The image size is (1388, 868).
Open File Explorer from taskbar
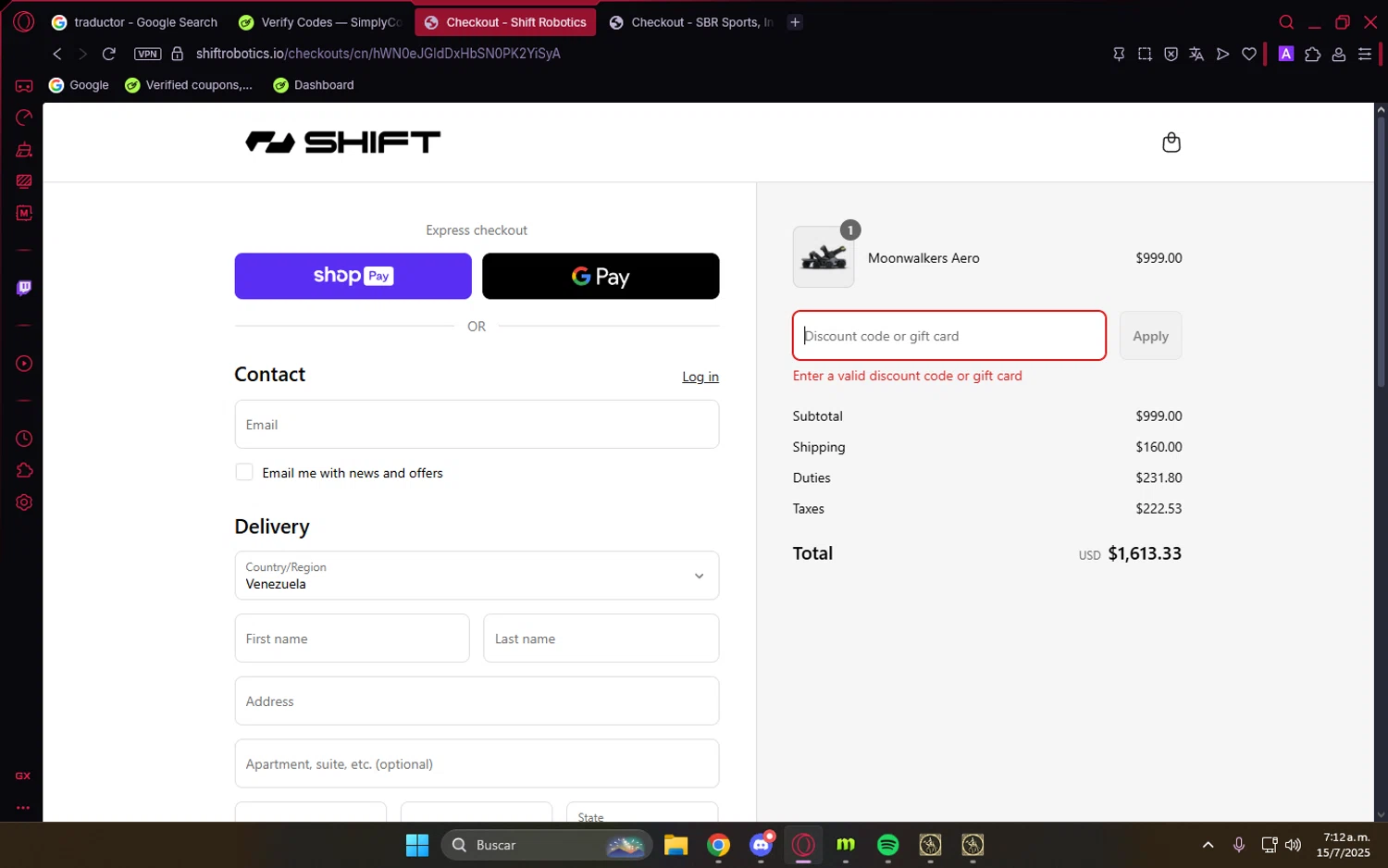tap(676, 845)
